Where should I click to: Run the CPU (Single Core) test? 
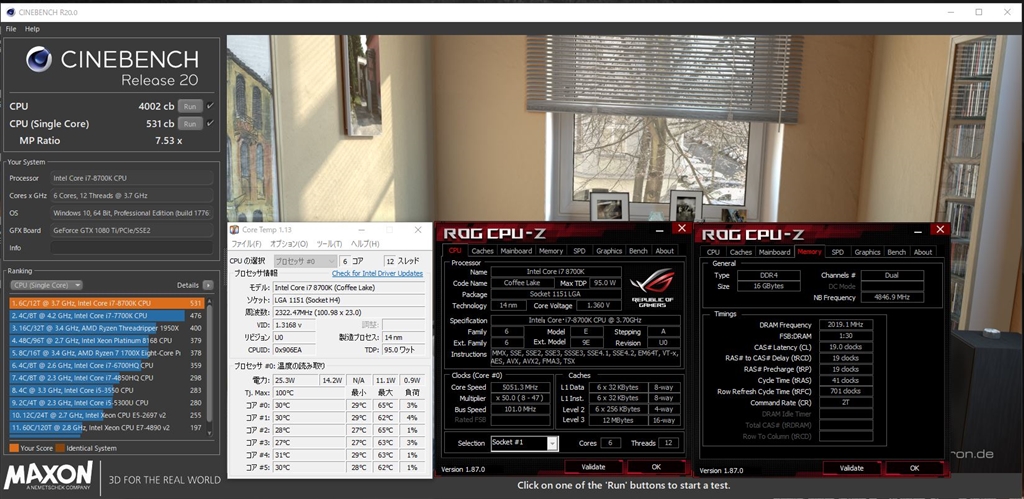click(x=189, y=123)
